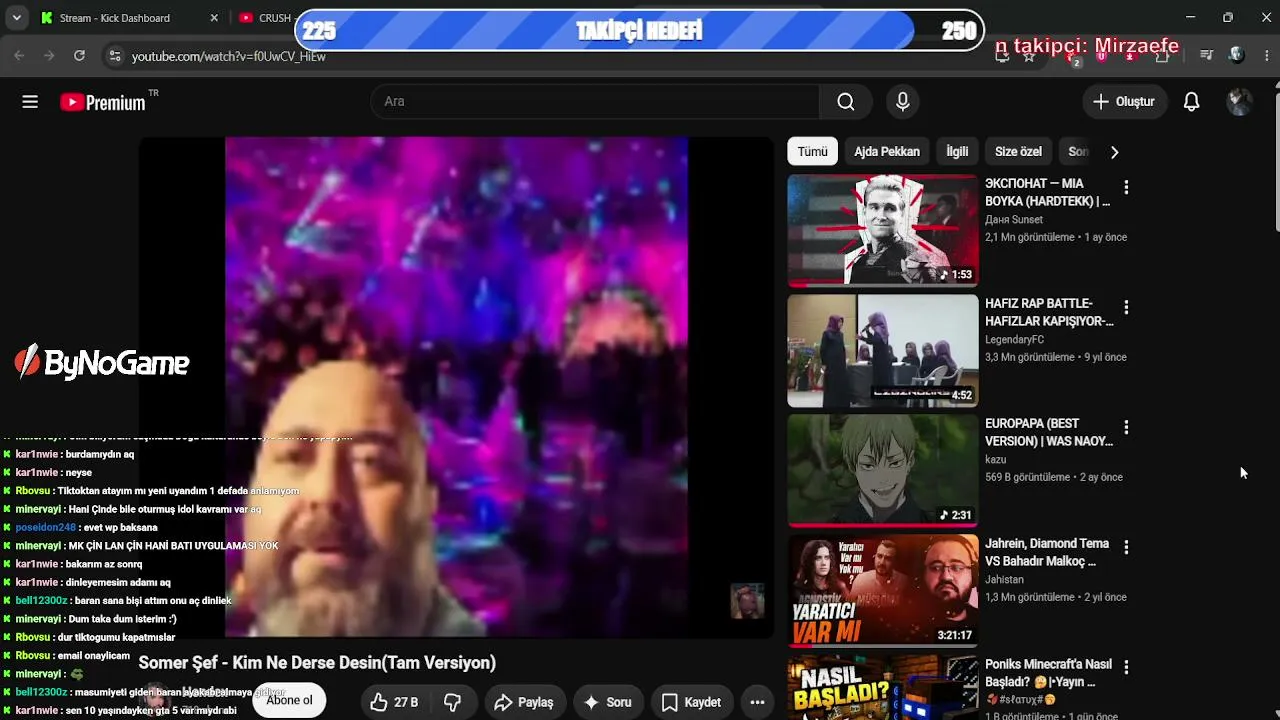Expand Chrome tab search dropdown
1280x720 pixels.
point(17,18)
